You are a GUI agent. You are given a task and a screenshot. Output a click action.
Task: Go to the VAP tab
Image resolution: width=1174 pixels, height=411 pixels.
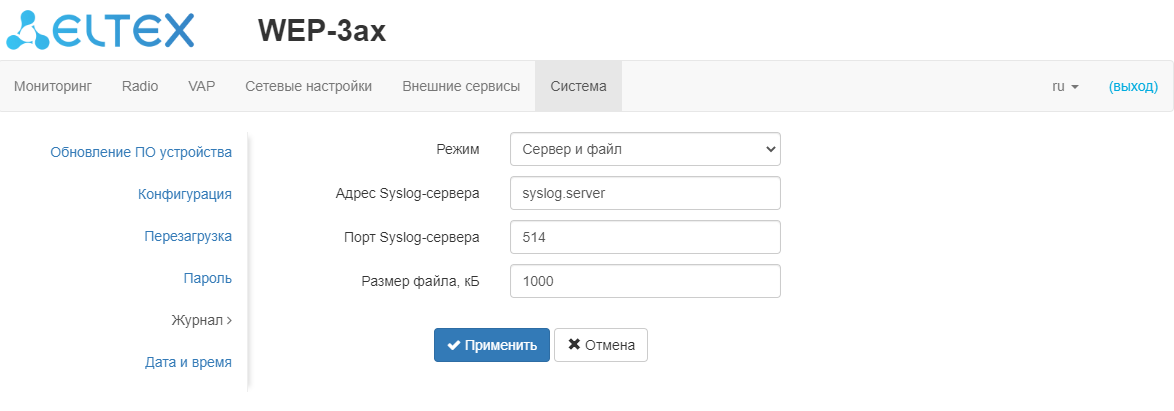(201, 86)
